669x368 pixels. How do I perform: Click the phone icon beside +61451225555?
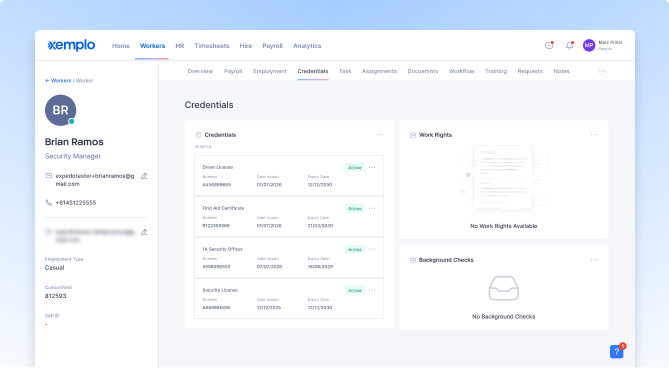49,203
